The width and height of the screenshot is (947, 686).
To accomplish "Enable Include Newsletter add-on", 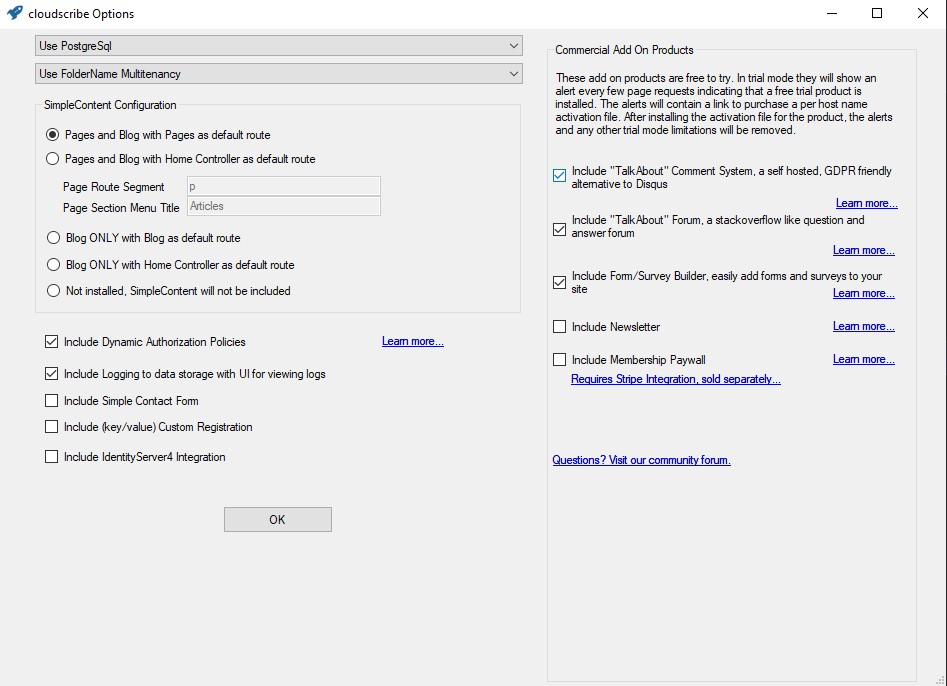I will pyautogui.click(x=559, y=327).
